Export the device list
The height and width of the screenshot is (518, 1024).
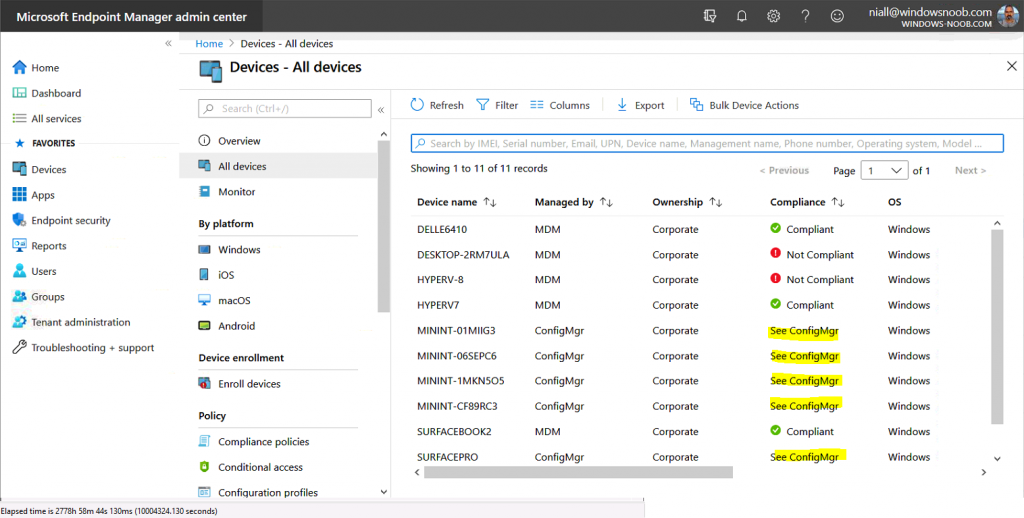(640, 105)
